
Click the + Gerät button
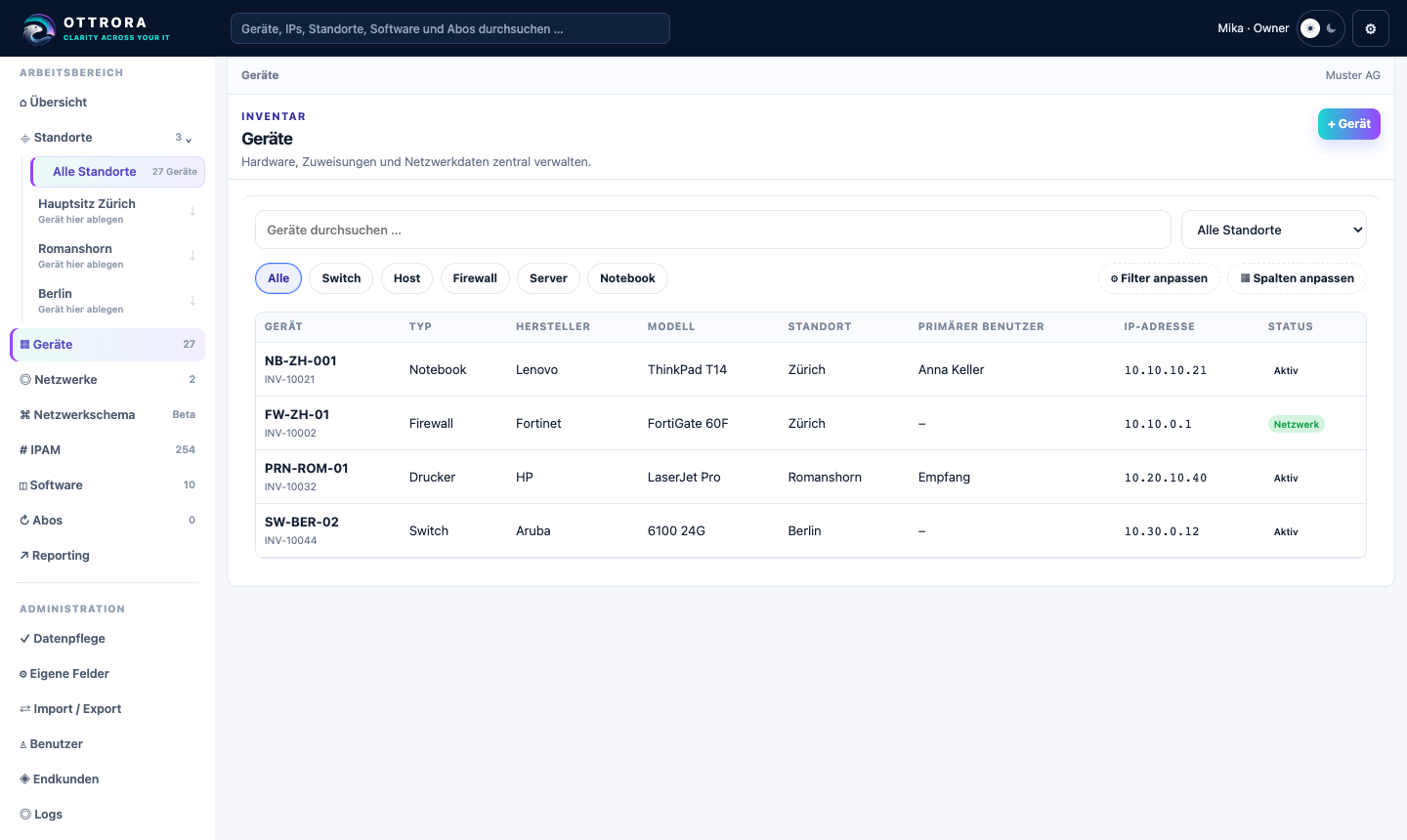(x=1349, y=124)
